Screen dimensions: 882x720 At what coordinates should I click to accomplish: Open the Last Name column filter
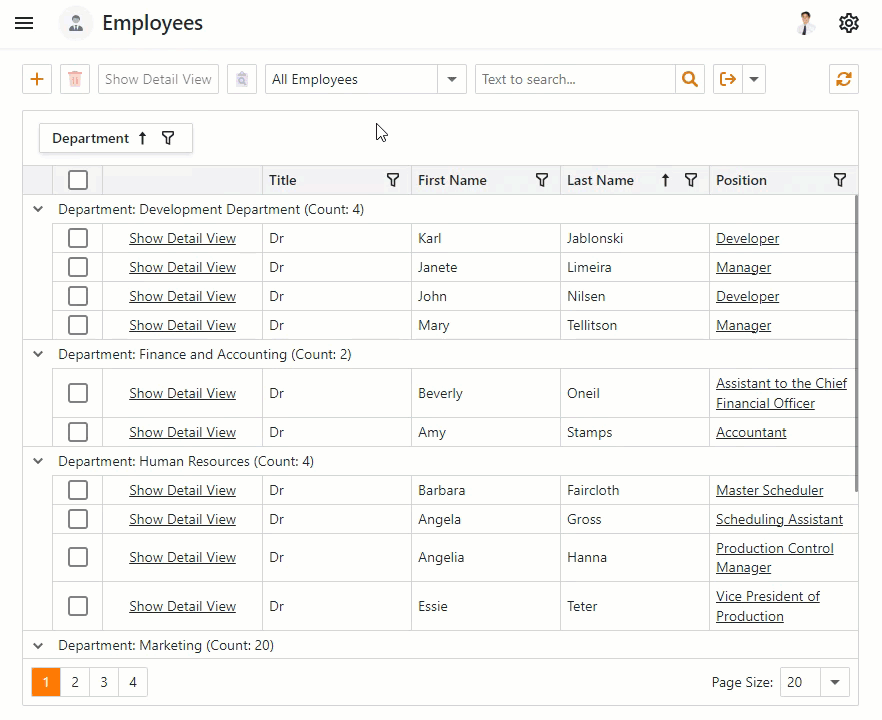click(x=691, y=180)
